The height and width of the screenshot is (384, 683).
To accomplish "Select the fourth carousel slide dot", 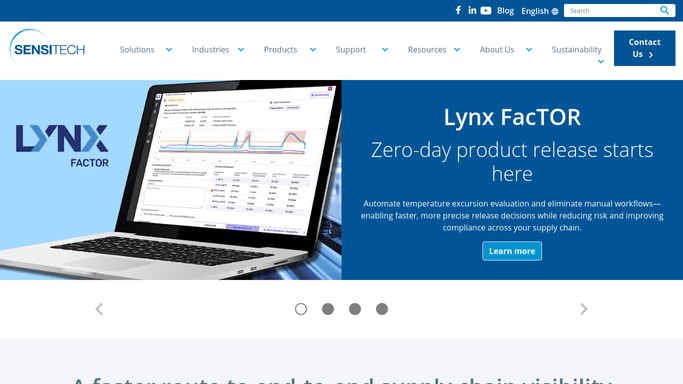I will pos(382,309).
